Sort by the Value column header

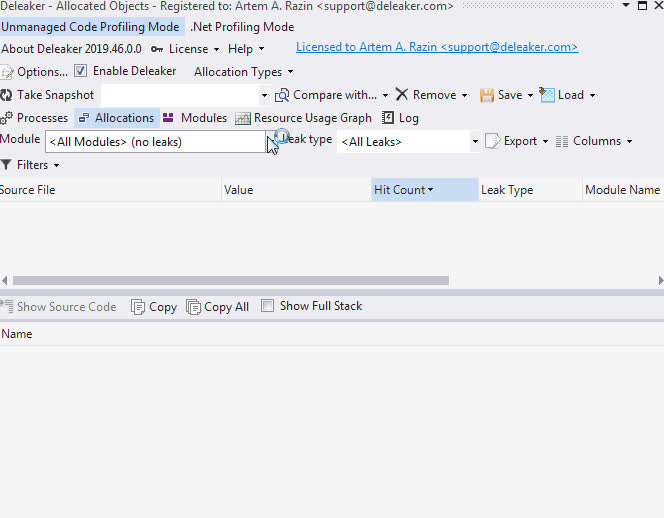tap(296, 190)
